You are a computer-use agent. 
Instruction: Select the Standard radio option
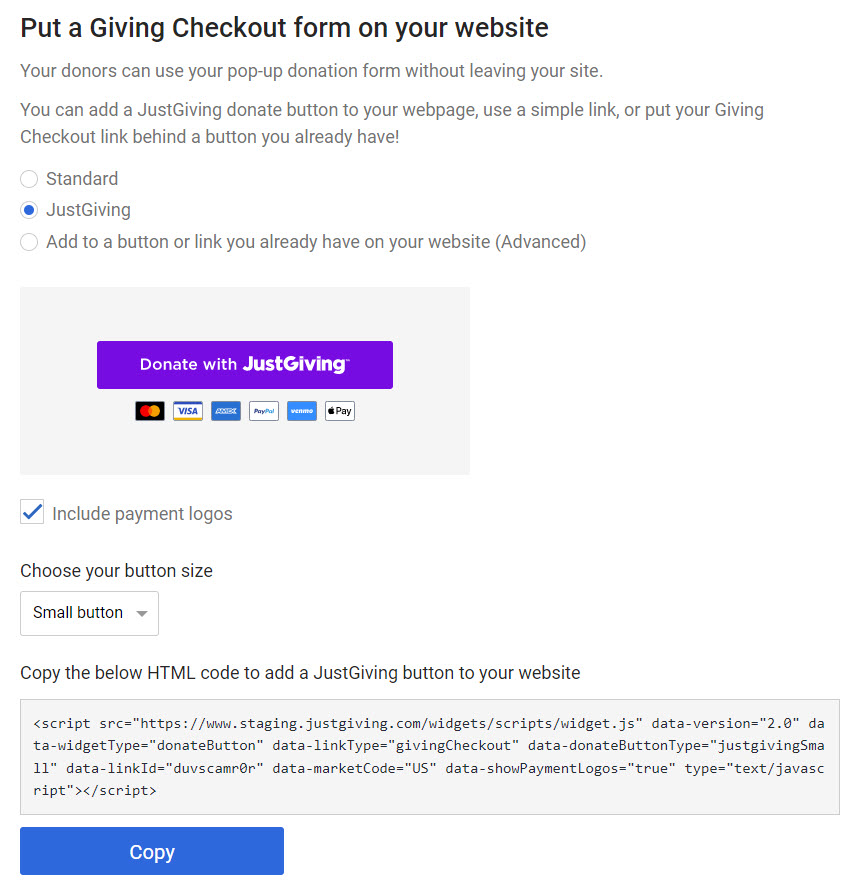coord(30,179)
